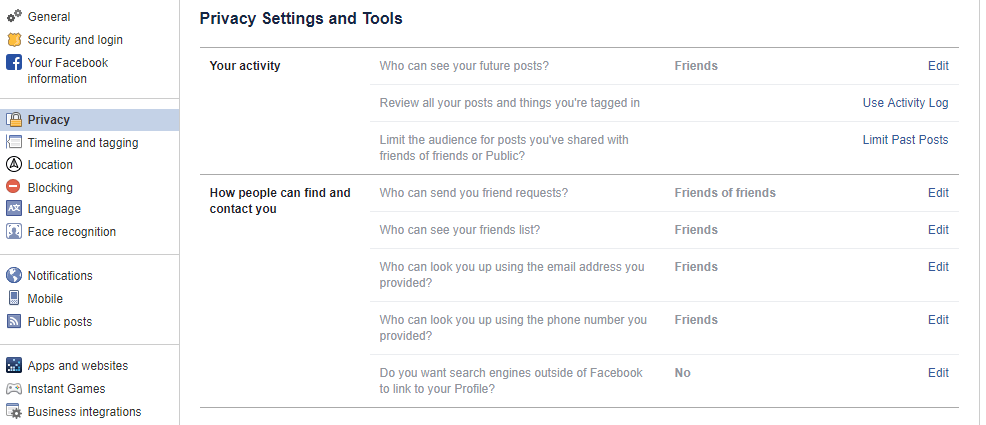Click the Notifications globe icon

click(x=14, y=276)
